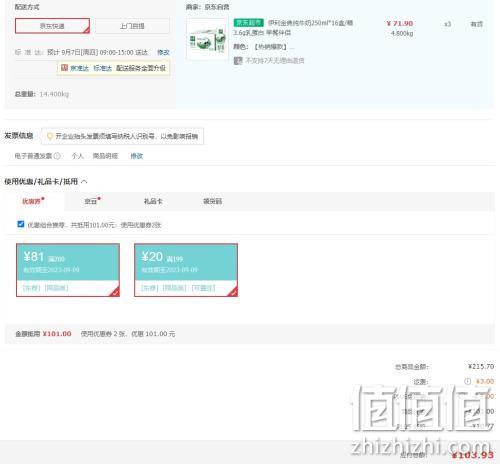Click the 京东超市 green tag

tap(249, 23)
